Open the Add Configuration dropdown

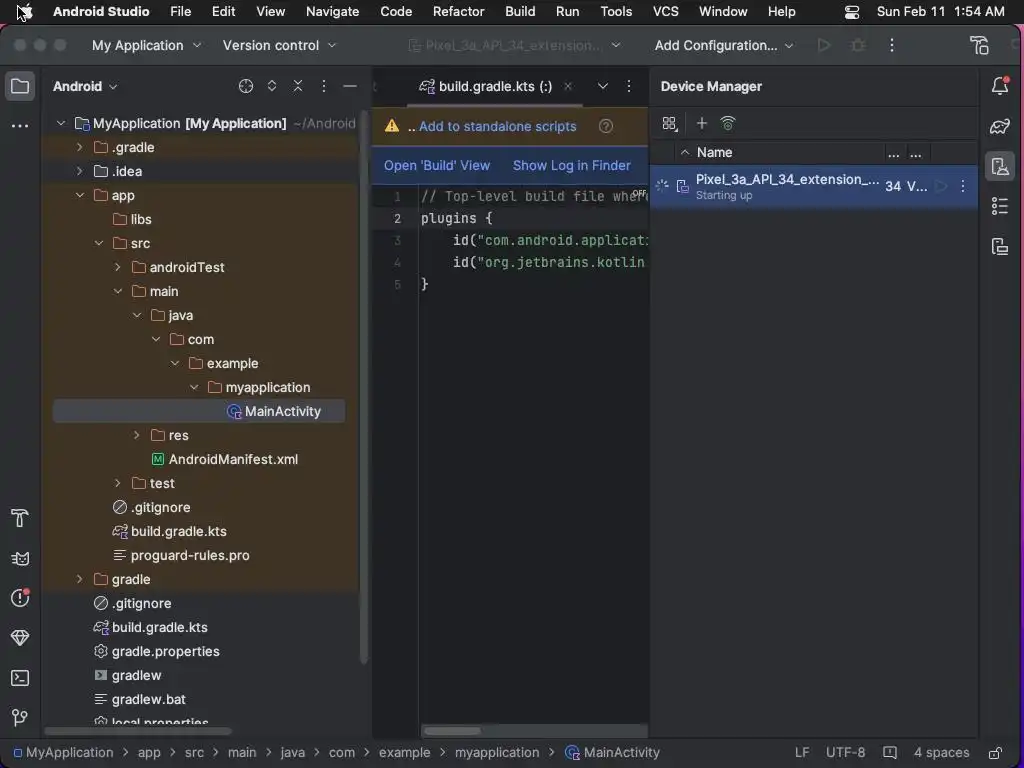pyautogui.click(x=724, y=45)
